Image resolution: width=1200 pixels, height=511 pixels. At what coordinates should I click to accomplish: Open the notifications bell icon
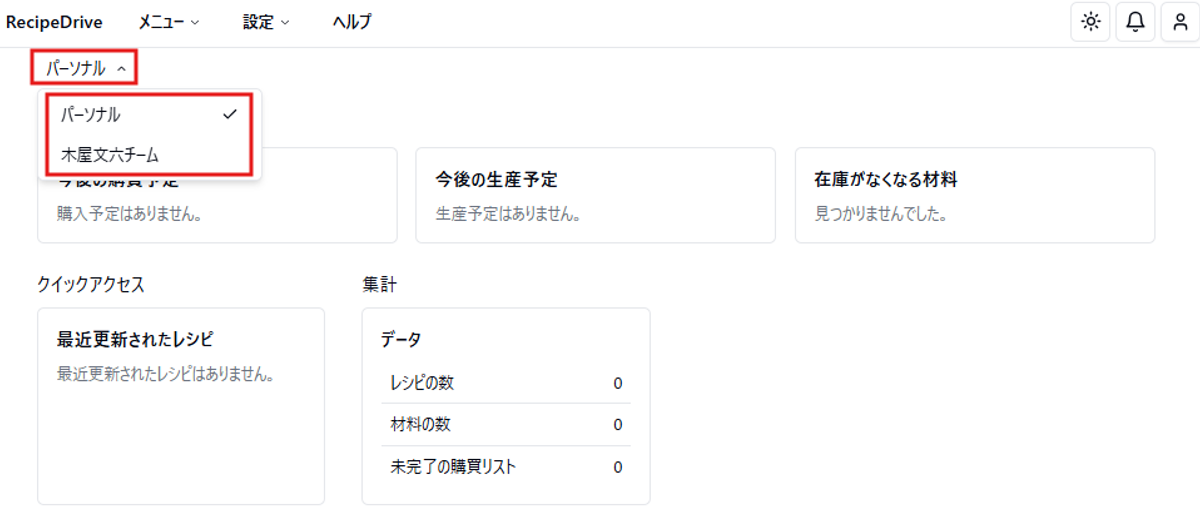tap(1135, 22)
